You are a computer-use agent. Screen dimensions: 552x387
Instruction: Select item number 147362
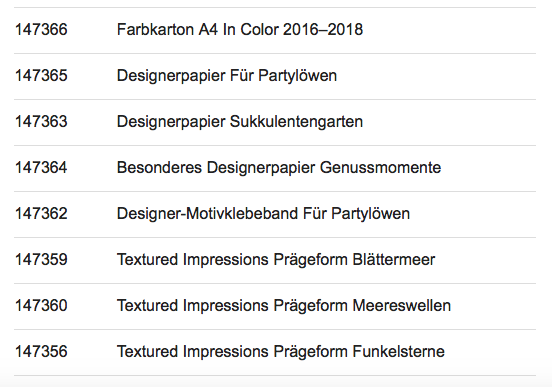point(41,214)
